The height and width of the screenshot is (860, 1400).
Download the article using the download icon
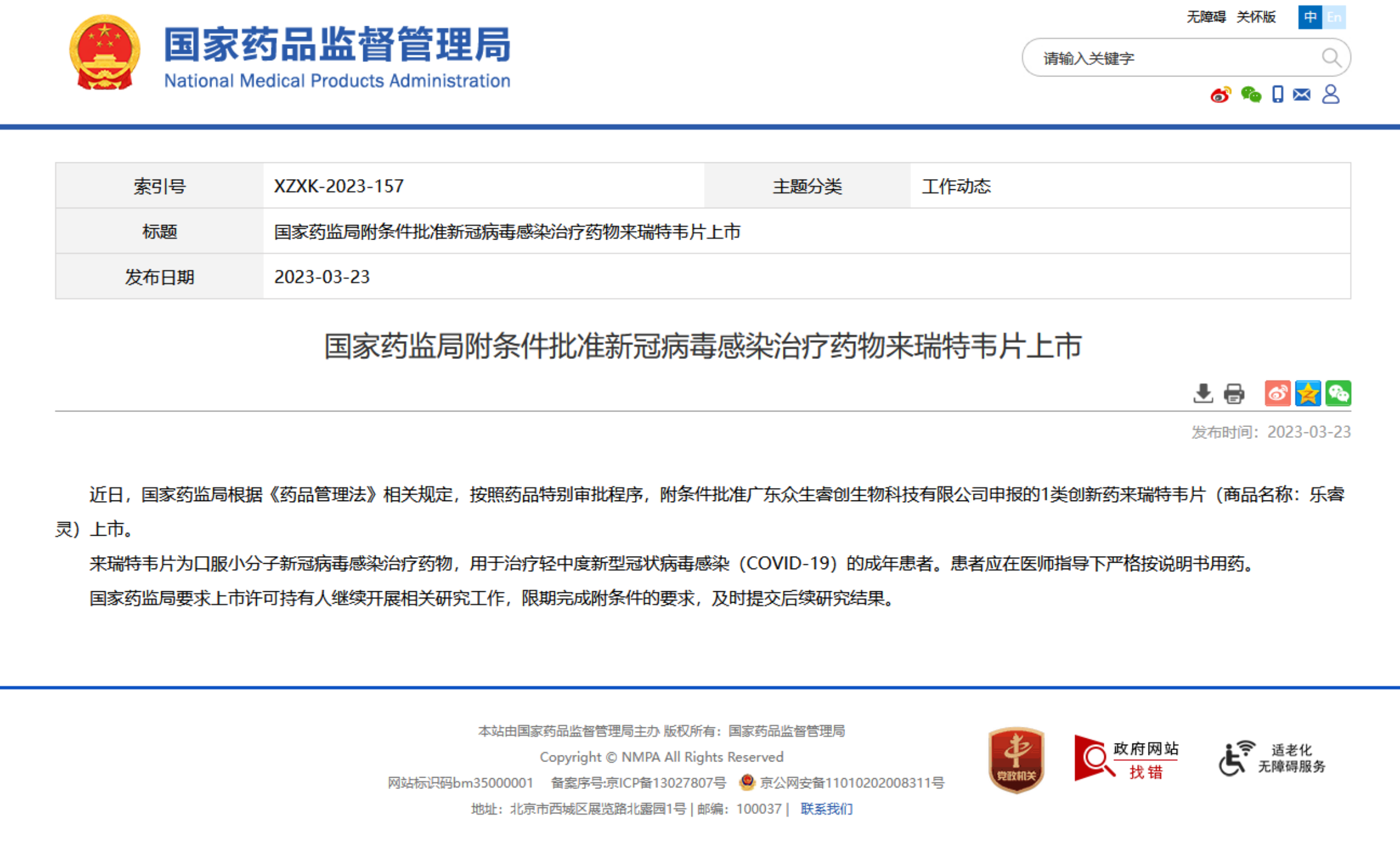[x=1203, y=394]
